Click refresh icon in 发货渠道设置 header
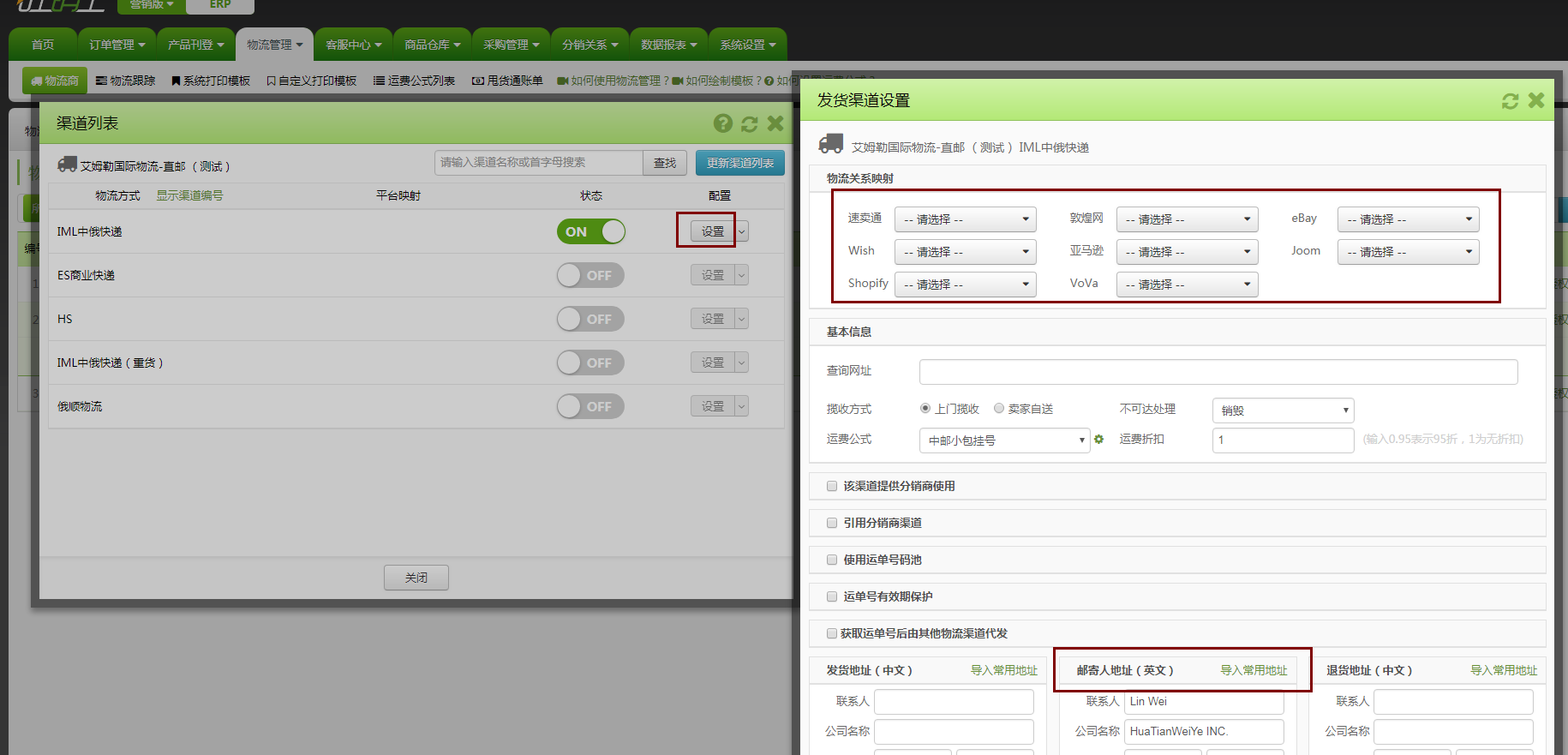 click(x=1510, y=101)
